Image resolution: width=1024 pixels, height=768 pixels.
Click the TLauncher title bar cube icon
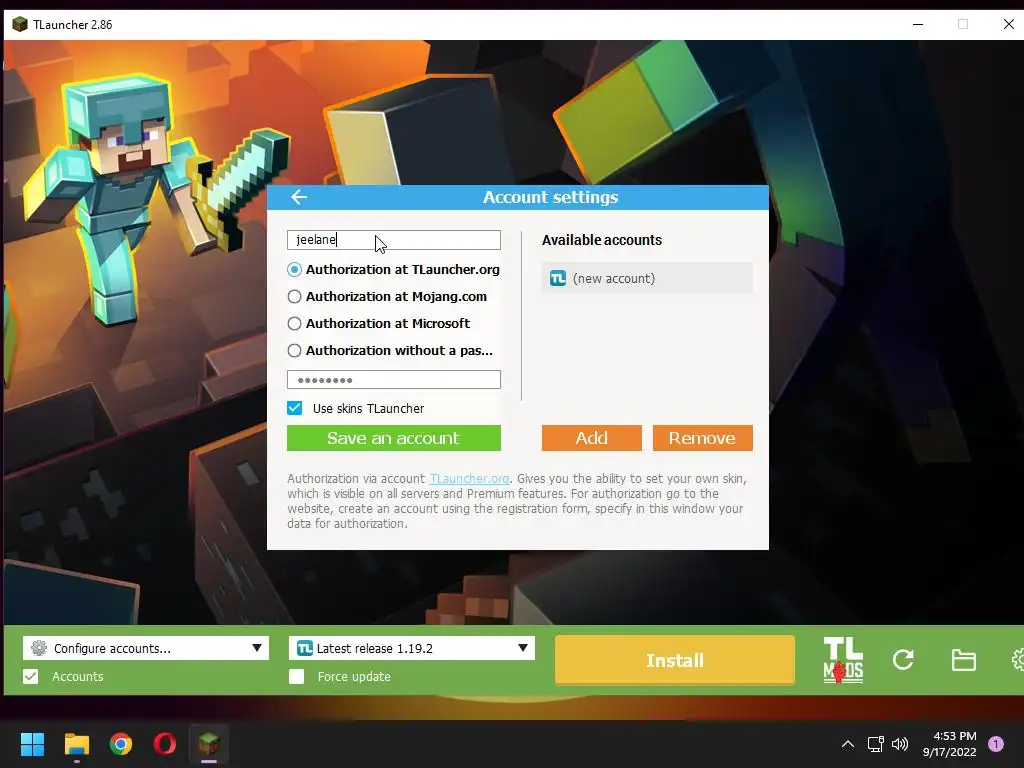click(x=20, y=24)
